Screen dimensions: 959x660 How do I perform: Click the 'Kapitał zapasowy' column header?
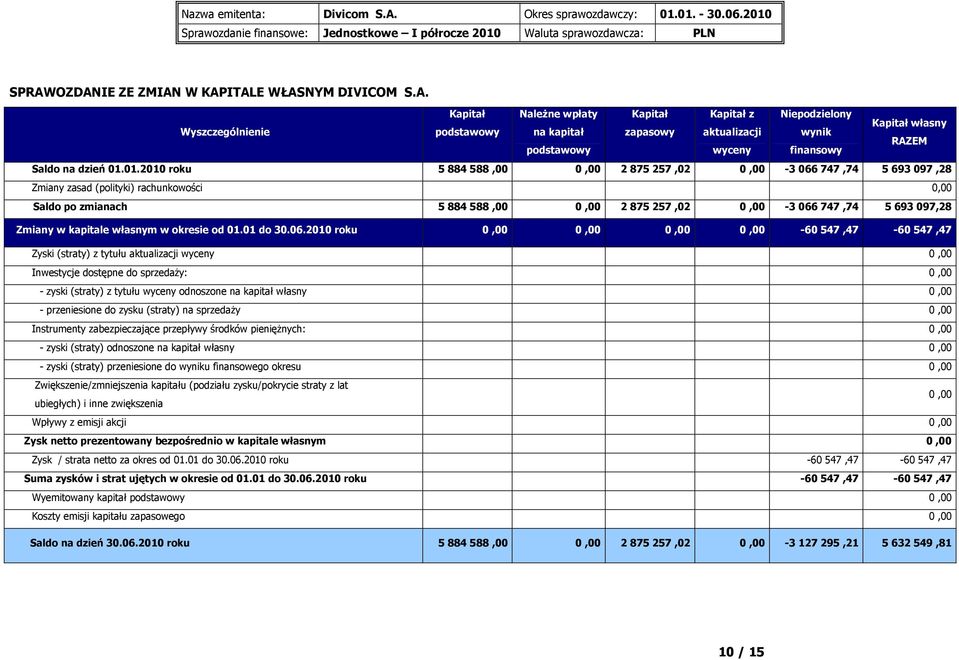650,123
